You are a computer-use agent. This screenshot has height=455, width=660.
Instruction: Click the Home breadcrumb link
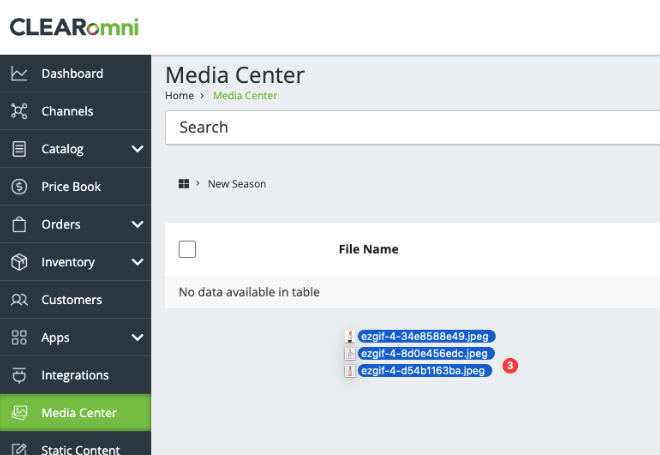coord(179,96)
